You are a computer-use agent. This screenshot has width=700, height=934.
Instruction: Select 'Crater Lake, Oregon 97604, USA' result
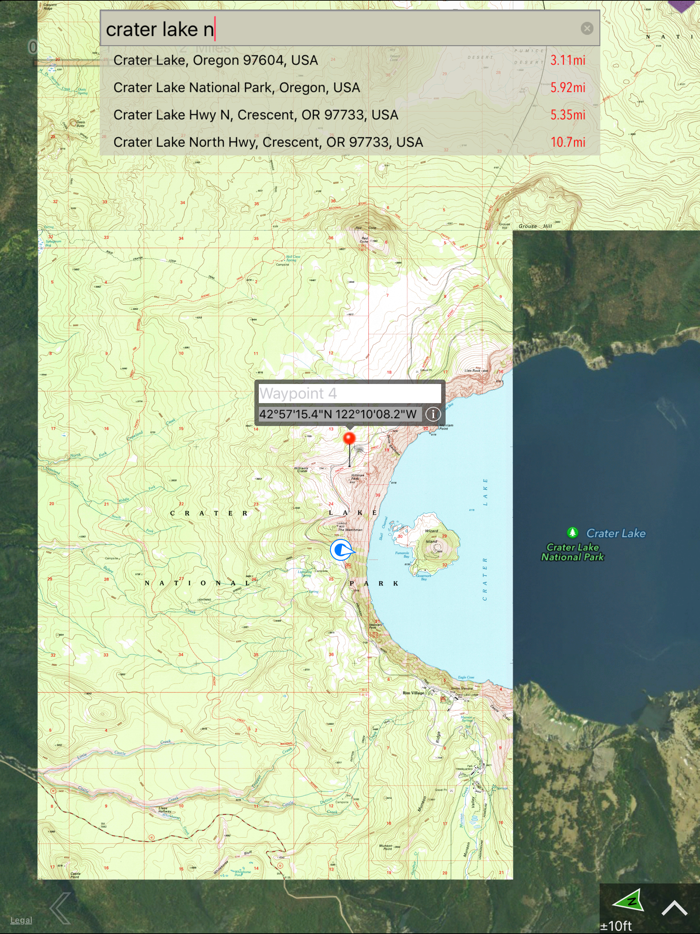tap(349, 60)
